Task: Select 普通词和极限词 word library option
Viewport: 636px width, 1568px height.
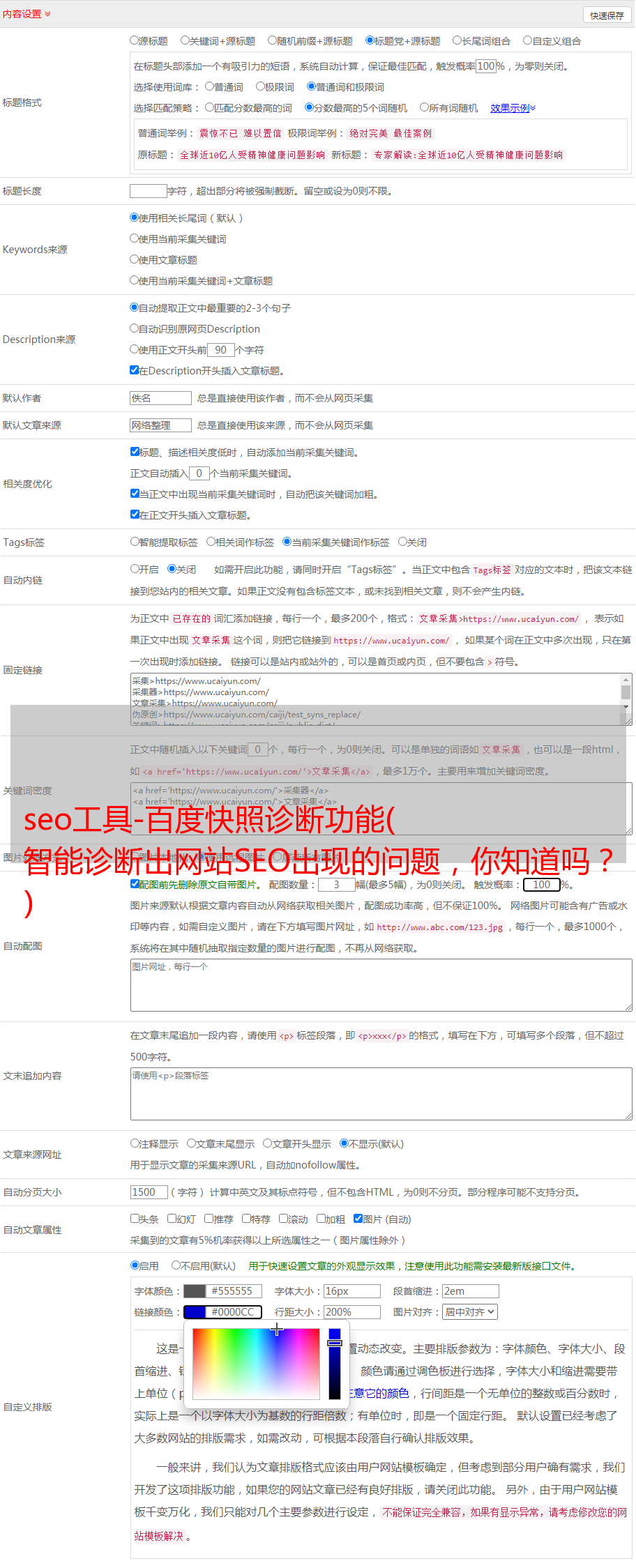Action: coord(311,86)
